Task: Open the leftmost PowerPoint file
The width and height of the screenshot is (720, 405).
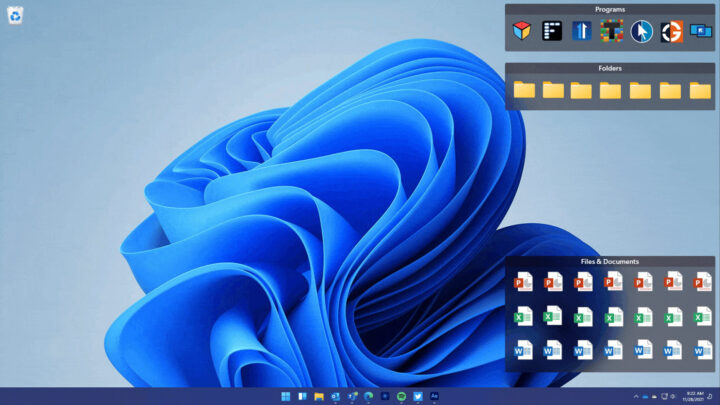Action: coord(523,281)
